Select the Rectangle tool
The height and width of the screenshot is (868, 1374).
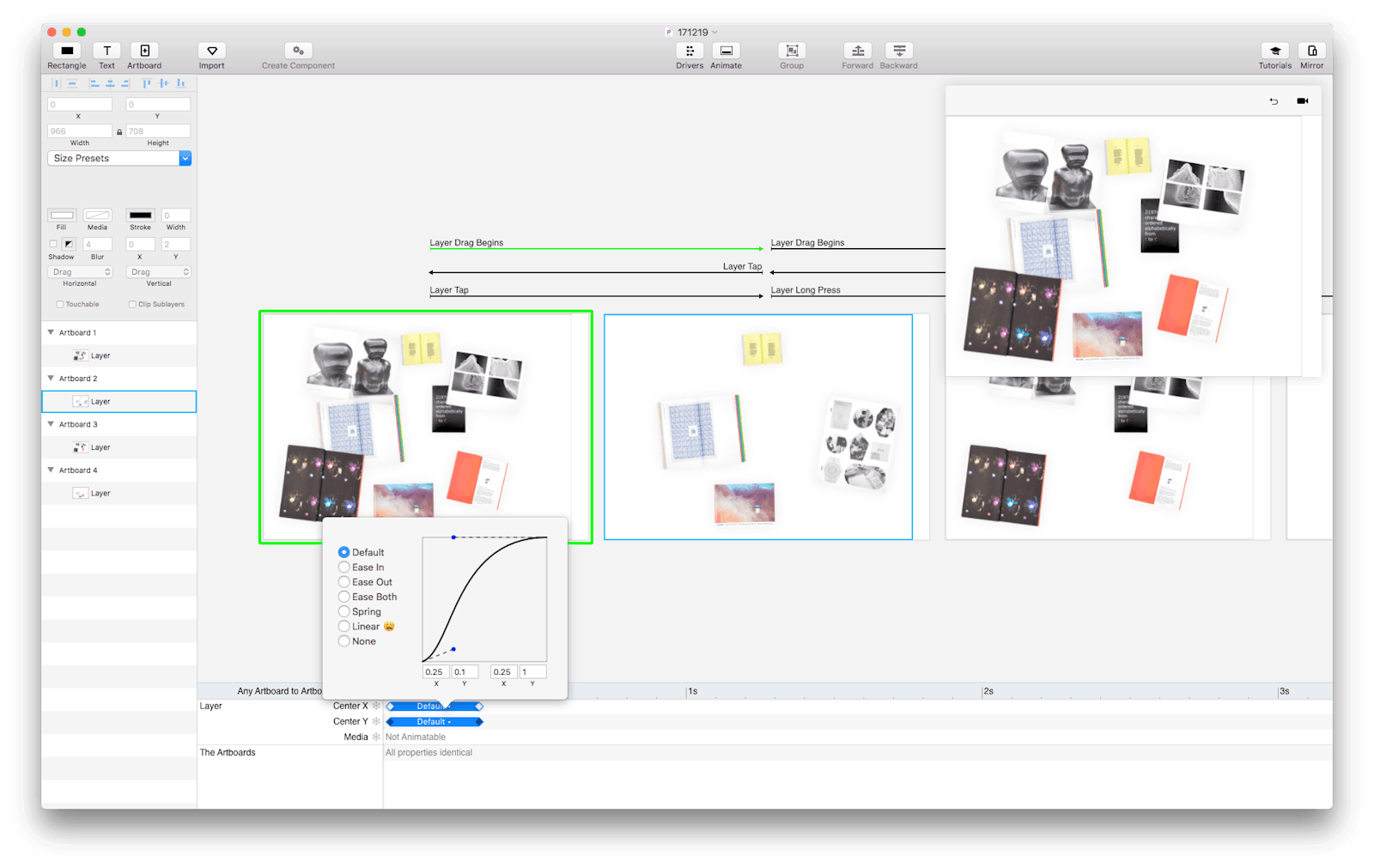point(66,52)
